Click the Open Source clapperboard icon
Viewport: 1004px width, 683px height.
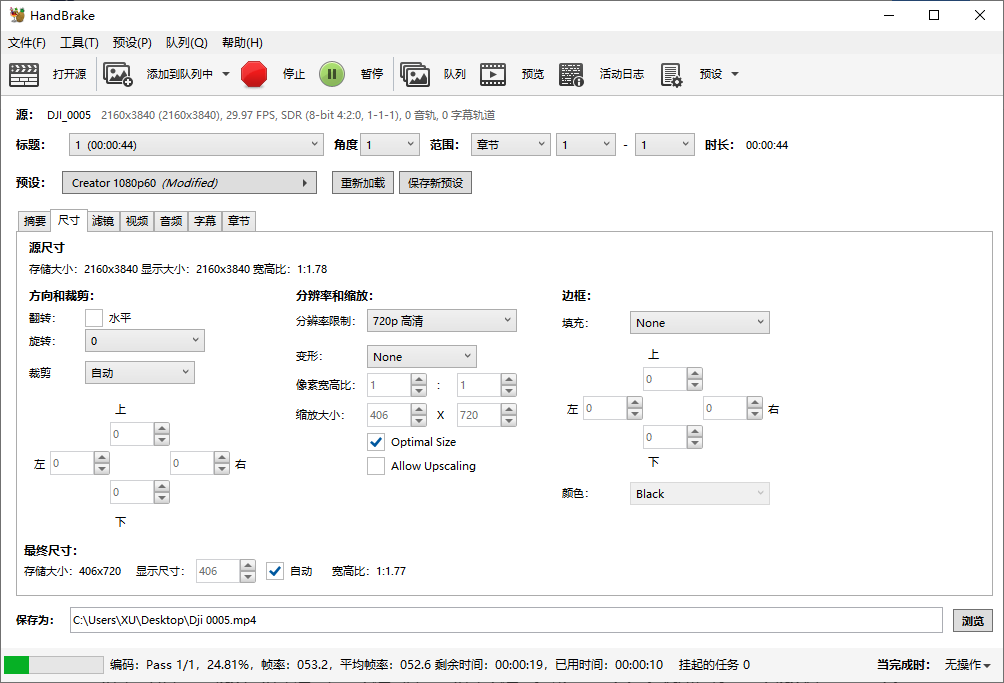coord(24,74)
